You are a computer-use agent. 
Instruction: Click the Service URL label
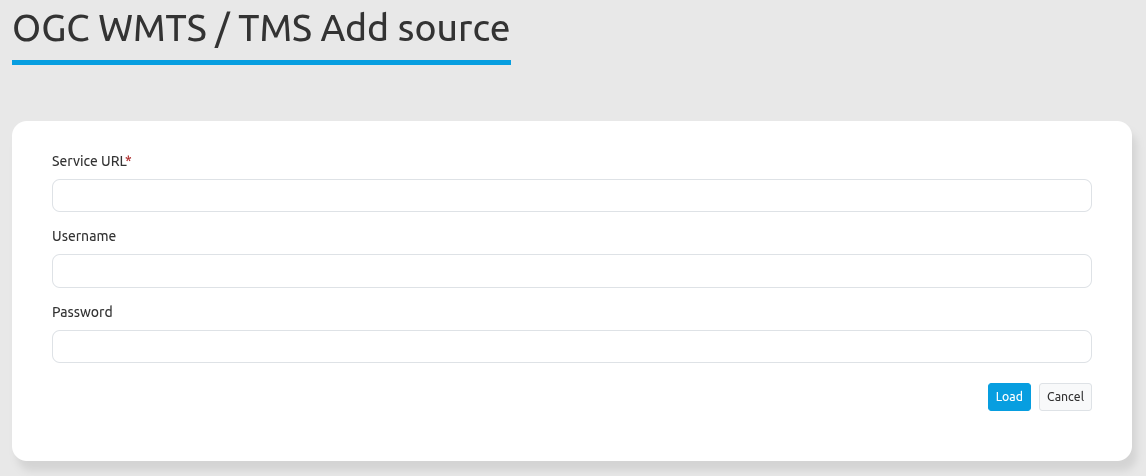tap(88, 161)
